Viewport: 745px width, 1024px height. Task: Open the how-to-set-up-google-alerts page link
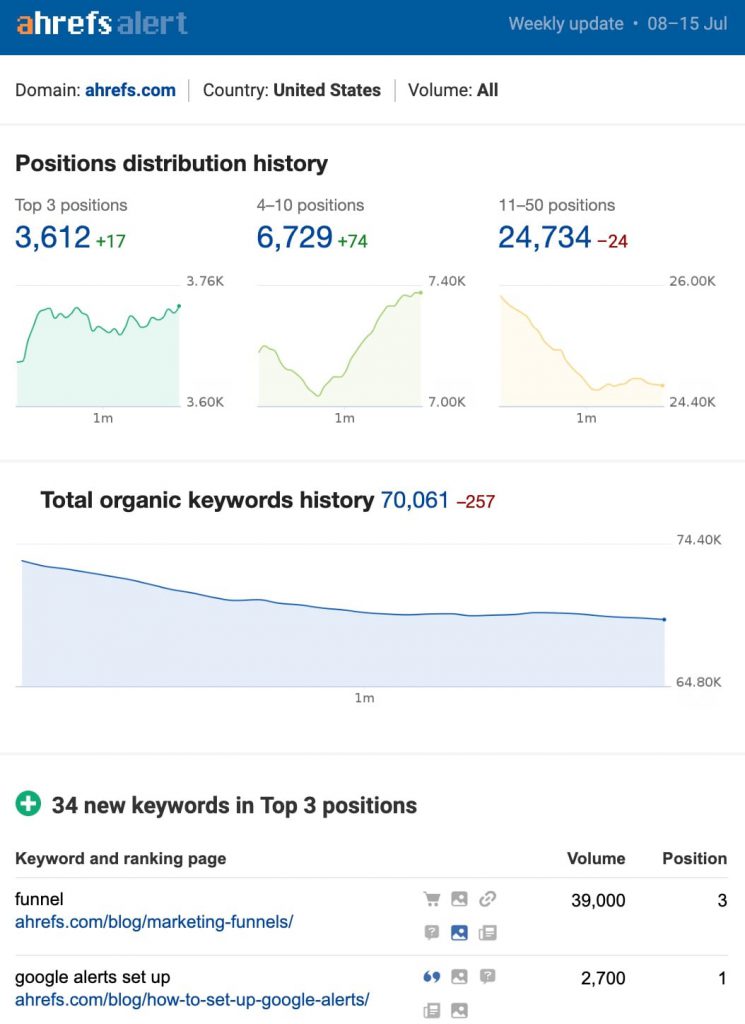192,999
